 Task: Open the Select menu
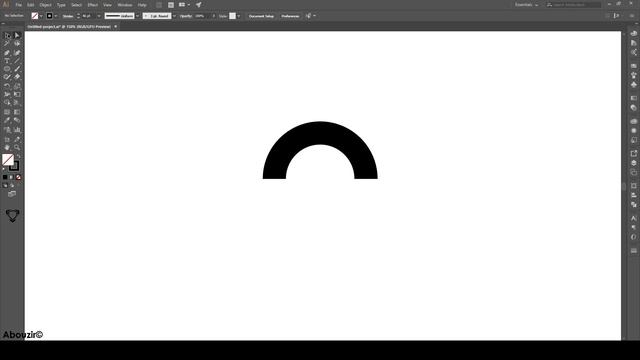76,5
